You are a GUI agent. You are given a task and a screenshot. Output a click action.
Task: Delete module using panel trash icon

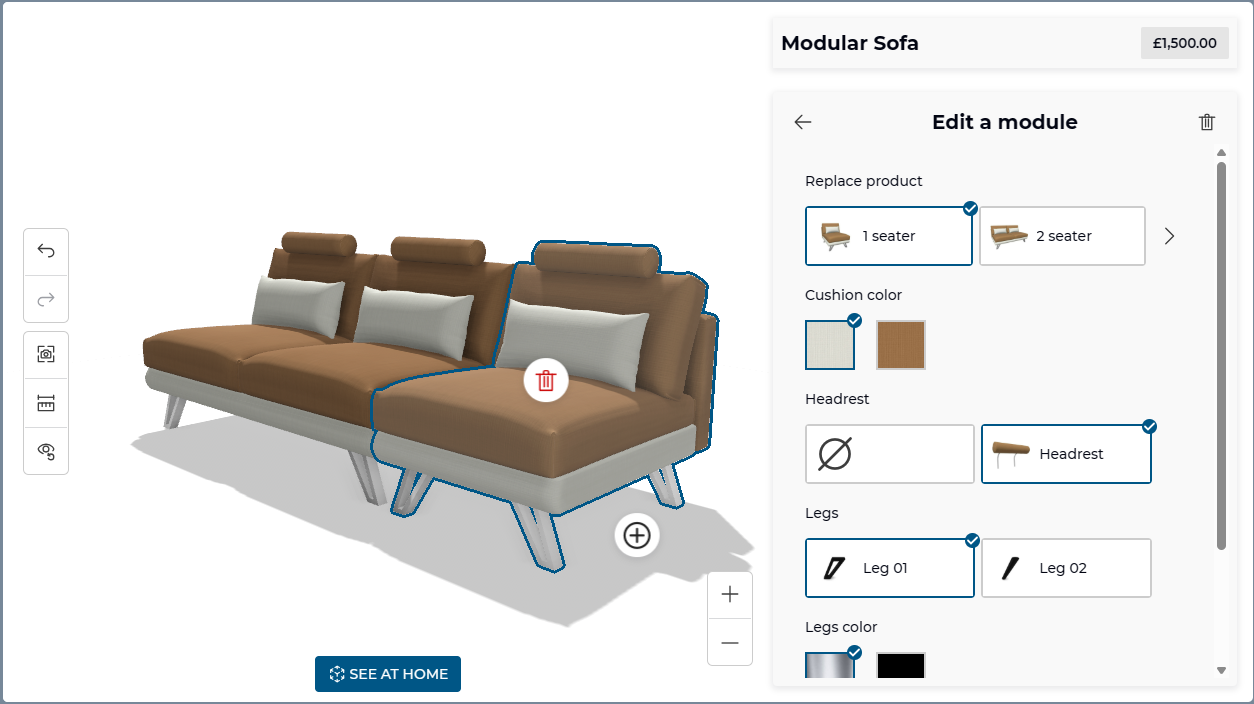click(x=1207, y=122)
